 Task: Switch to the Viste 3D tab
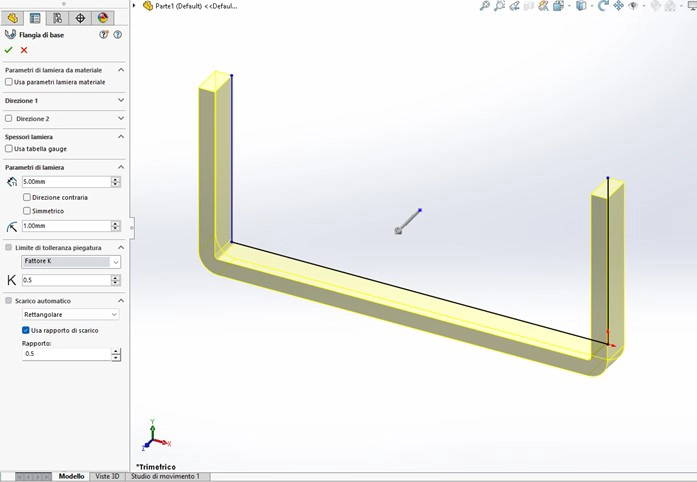pyautogui.click(x=107, y=476)
